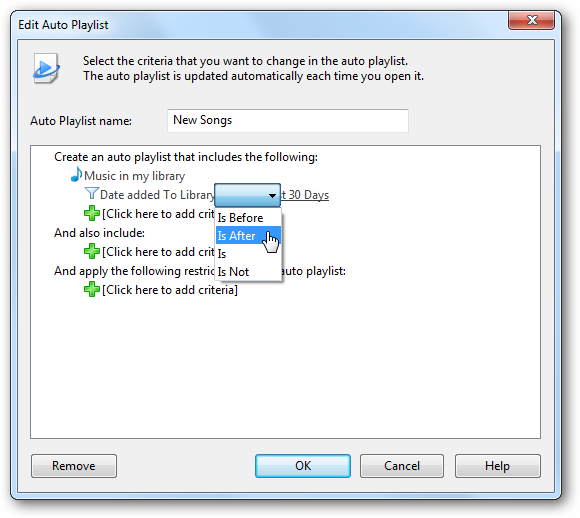Click green plus icon under And also include
580x518 pixels.
(92, 252)
